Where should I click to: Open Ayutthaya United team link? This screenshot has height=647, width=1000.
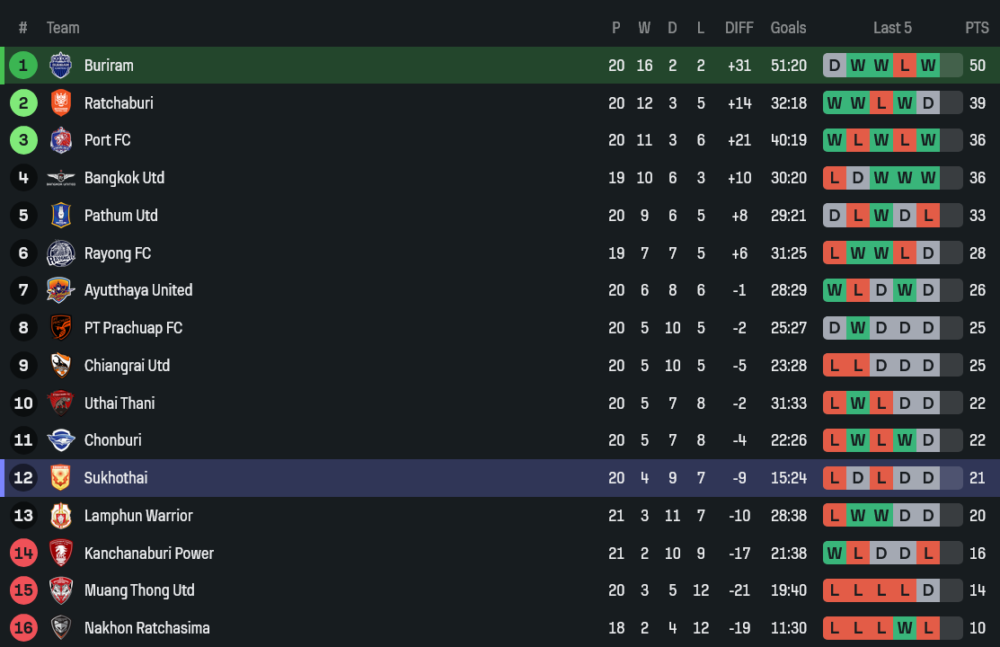click(138, 290)
